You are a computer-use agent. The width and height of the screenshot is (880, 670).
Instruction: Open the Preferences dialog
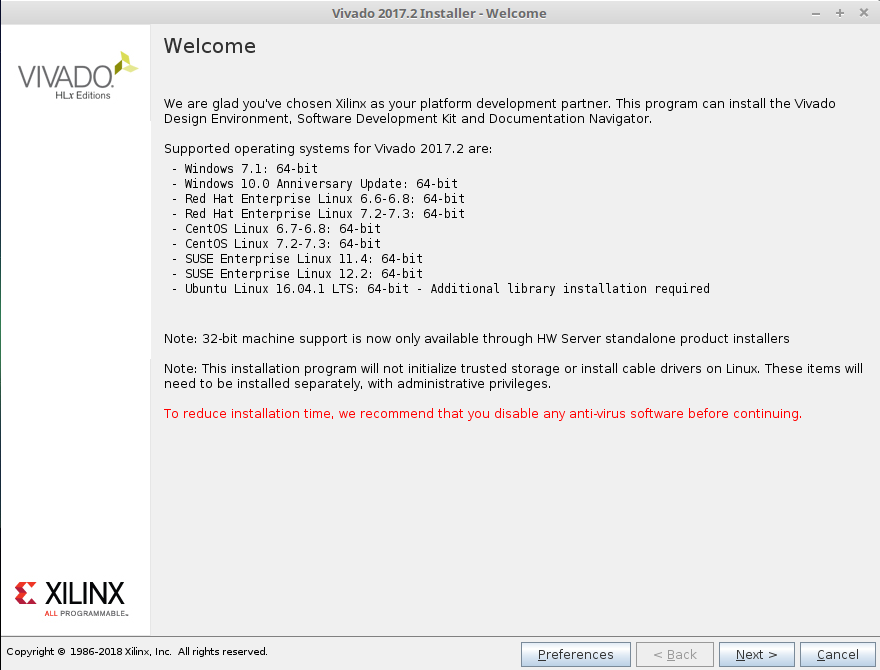[x=576, y=654]
